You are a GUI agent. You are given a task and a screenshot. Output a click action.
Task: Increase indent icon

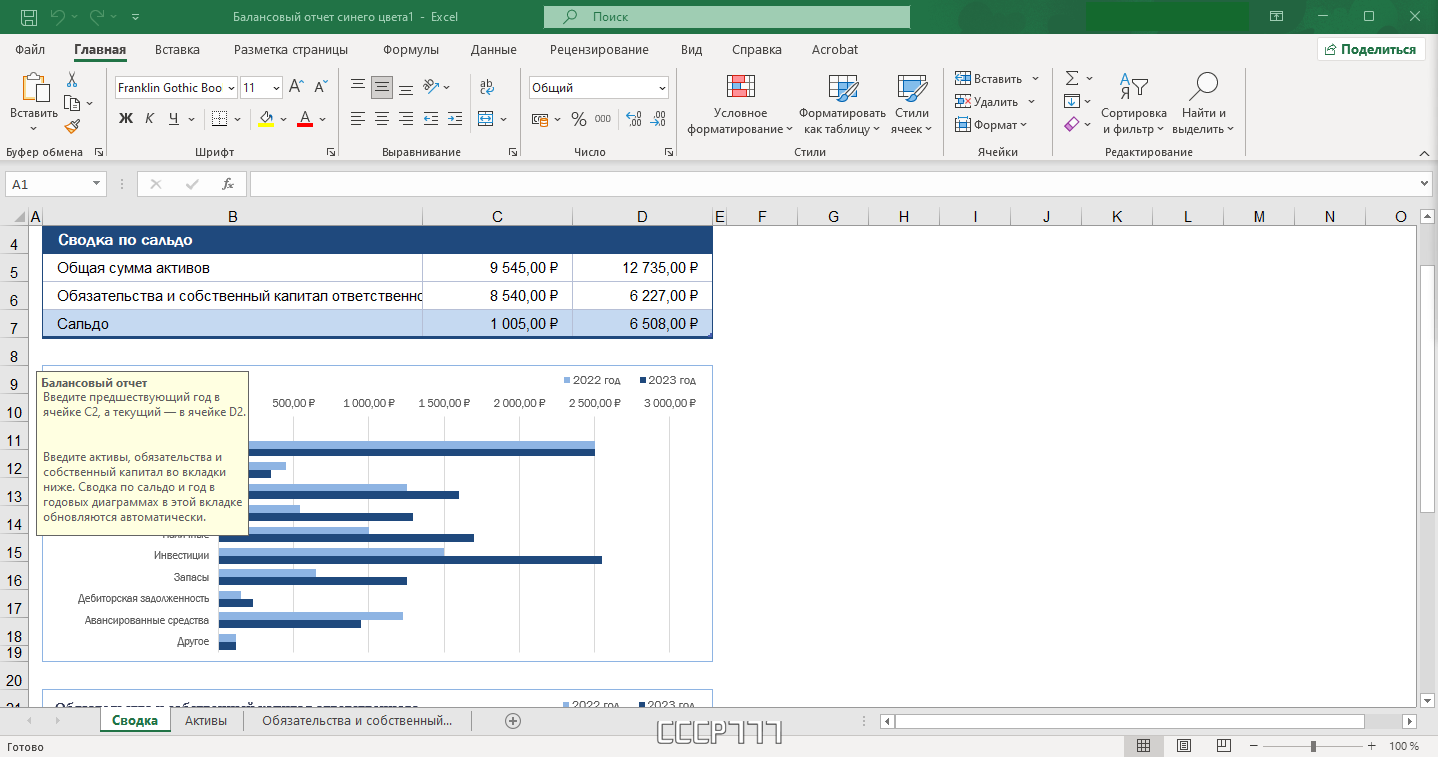(455, 119)
